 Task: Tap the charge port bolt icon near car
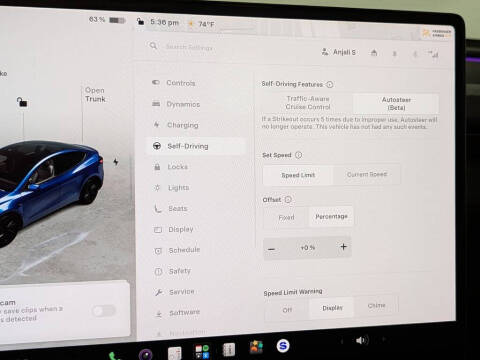click(116, 162)
